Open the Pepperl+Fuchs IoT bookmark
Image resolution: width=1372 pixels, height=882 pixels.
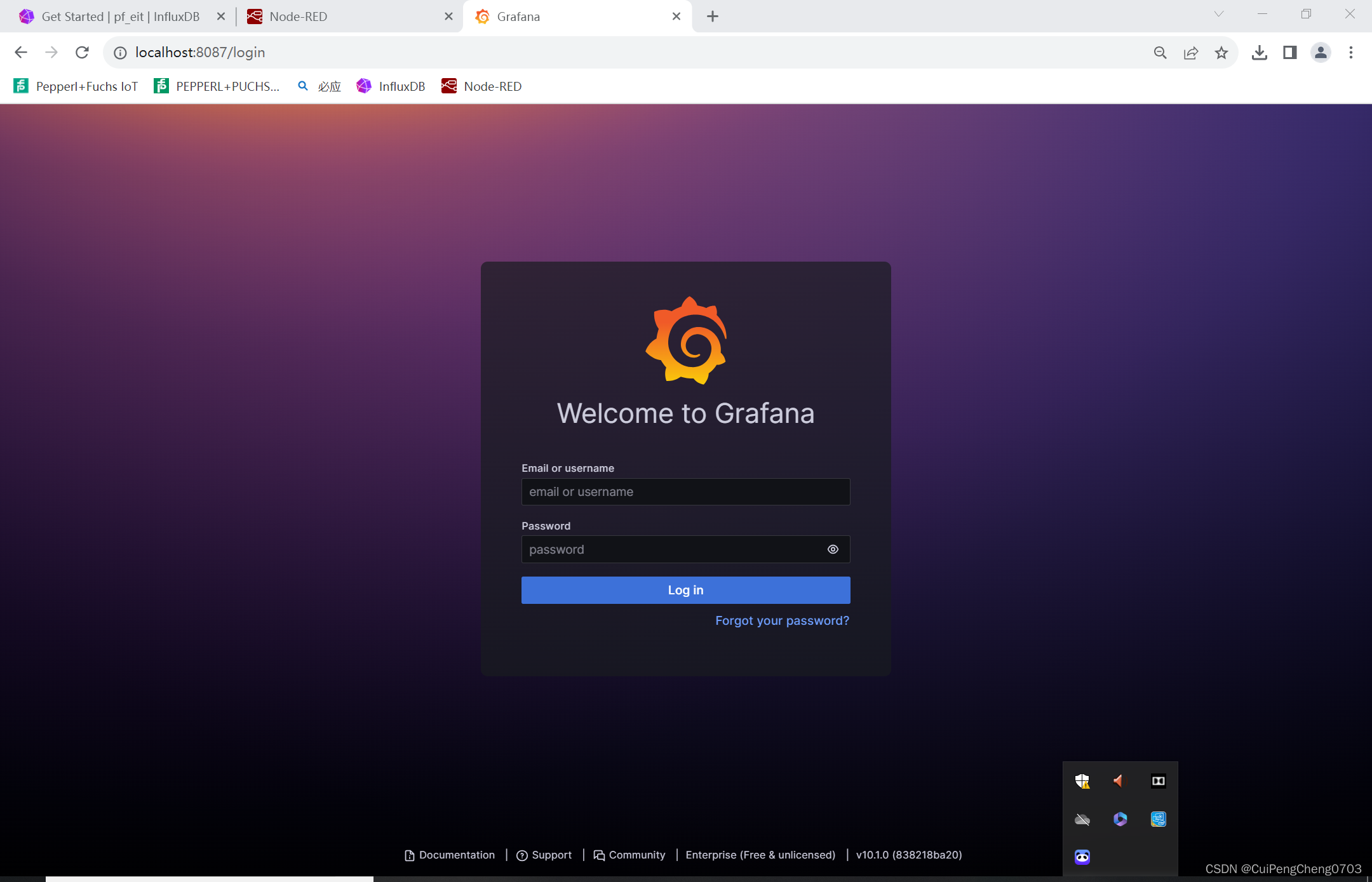click(x=75, y=86)
